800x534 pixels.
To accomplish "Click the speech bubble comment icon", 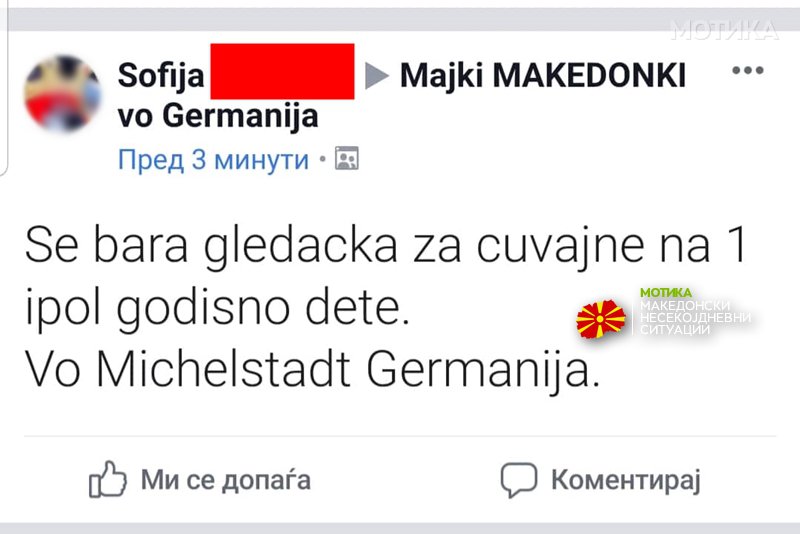I will point(519,480).
